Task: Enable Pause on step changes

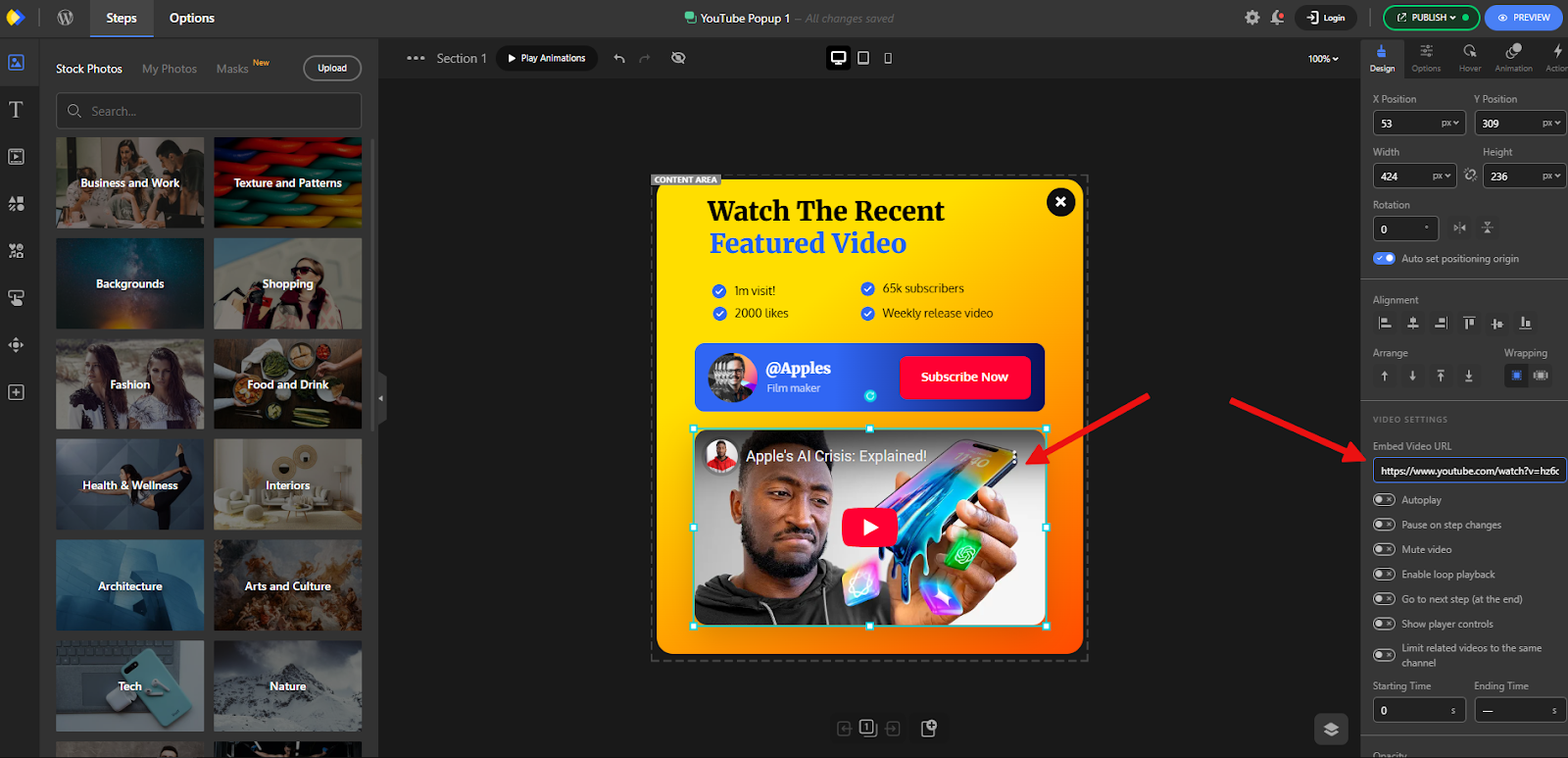Action: click(1384, 525)
